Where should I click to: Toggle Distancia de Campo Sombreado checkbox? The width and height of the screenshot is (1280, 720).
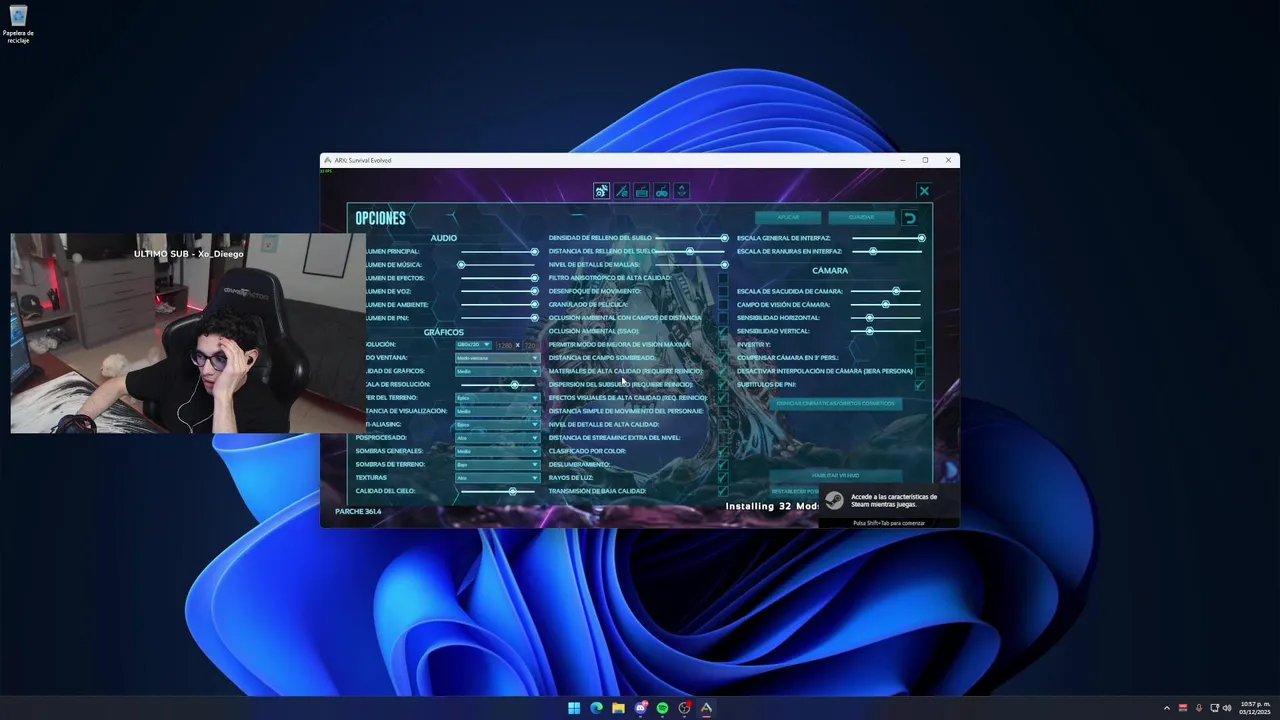click(723, 357)
